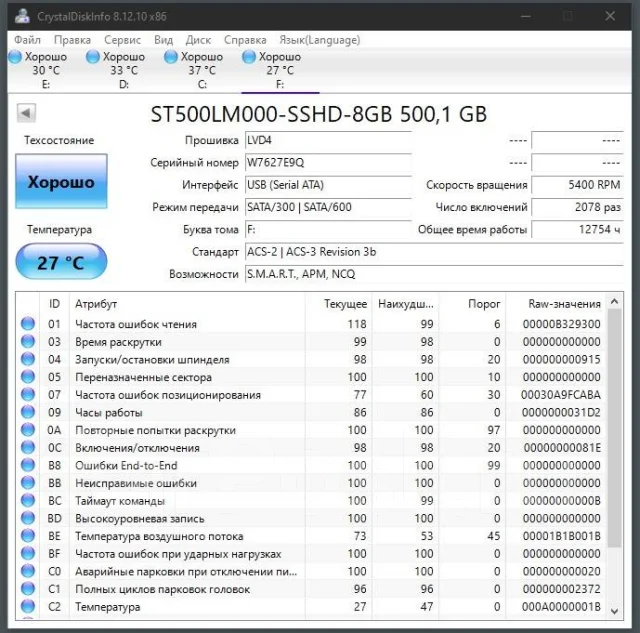The height and width of the screenshot is (633, 640).
Task: Select disk title ST500LM000-SSHD-8GB 500,1 GB
Action: (x=319, y=114)
